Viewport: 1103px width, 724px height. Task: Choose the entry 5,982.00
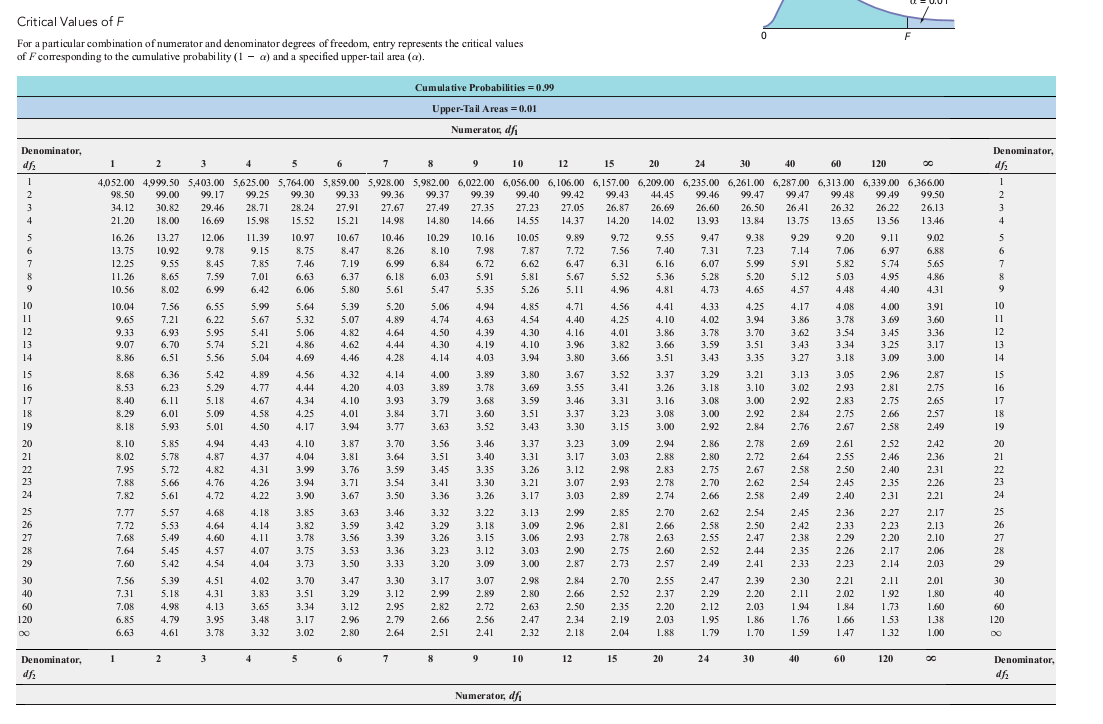(431, 182)
